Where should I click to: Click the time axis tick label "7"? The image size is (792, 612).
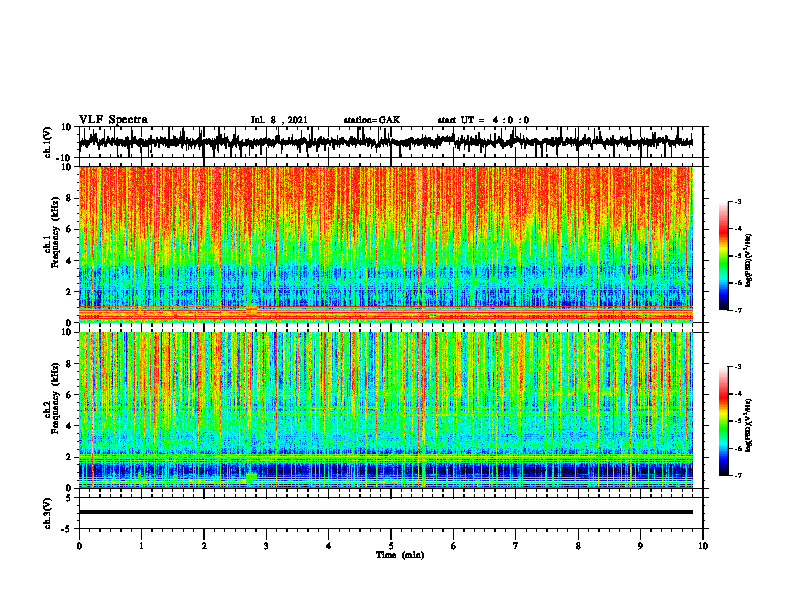tap(516, 546)
